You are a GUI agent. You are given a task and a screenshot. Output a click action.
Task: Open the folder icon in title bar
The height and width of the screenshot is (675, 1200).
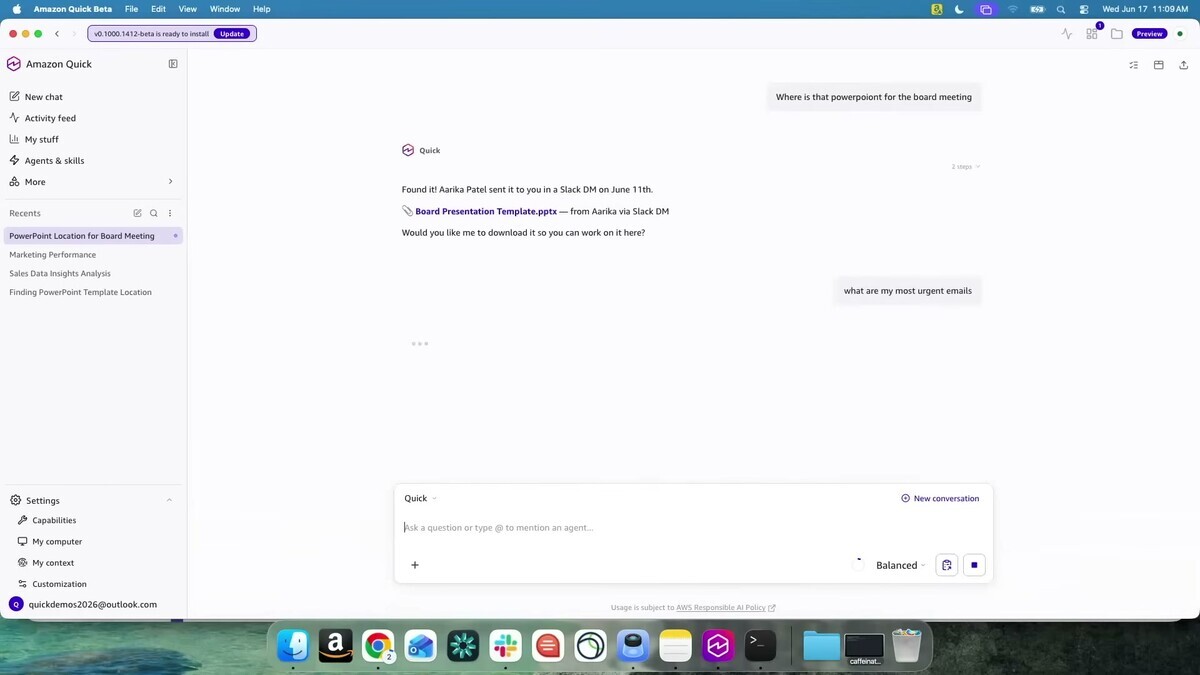point(1117,34)
